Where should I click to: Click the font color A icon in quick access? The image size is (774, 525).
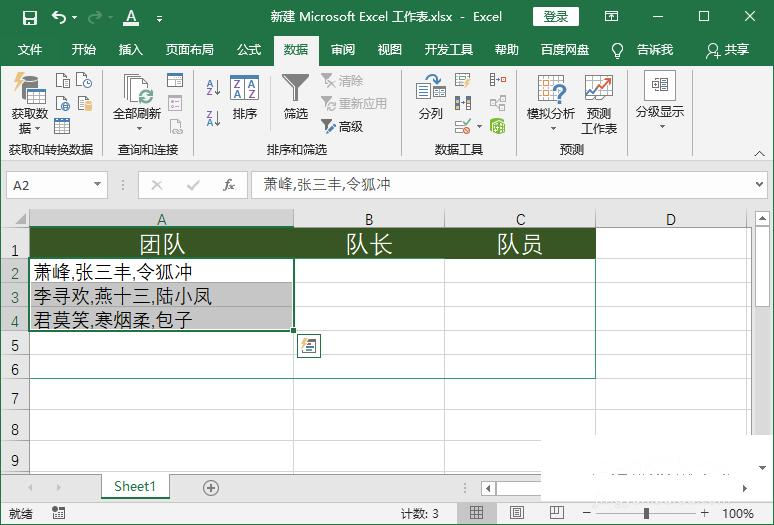click(x=131, y=18)
